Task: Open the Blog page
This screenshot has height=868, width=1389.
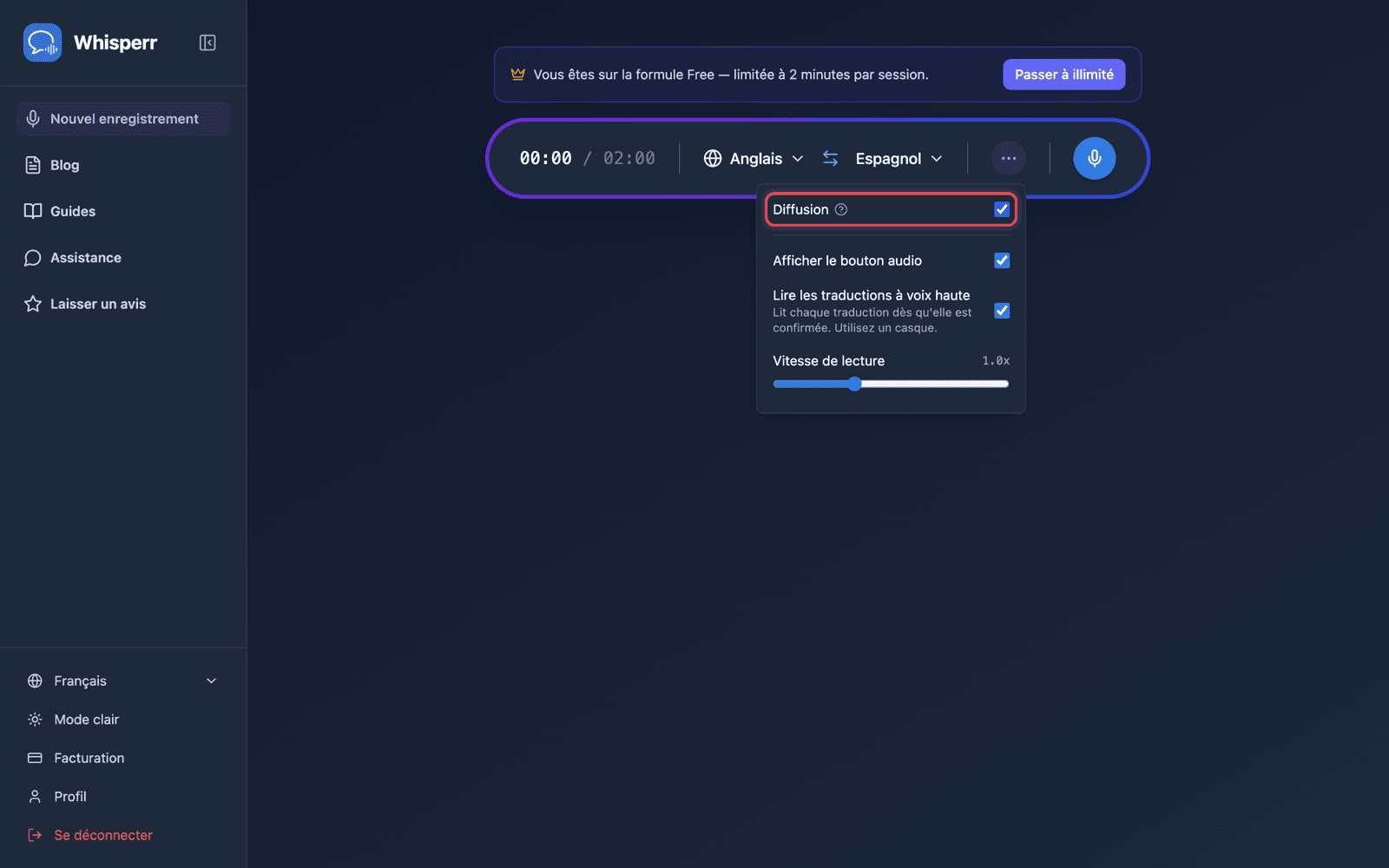Action: [122, 165]
